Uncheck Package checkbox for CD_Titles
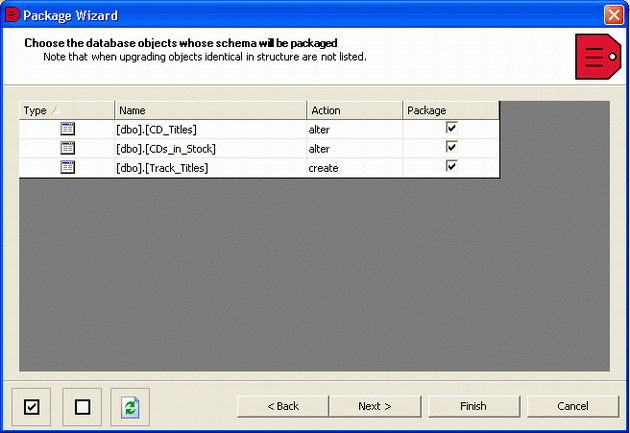The image size is (630, 433). pos(451,128)
